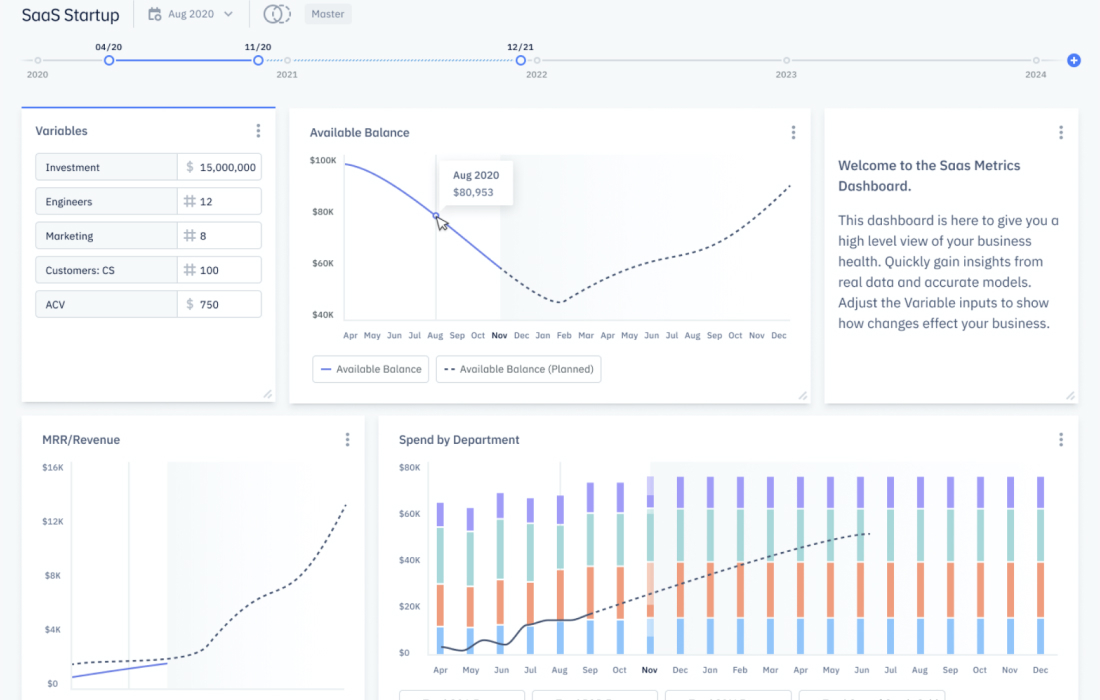Select the 12/21 timeline marker
Screen dimensions: 1100x700
(x=521, y=60)
